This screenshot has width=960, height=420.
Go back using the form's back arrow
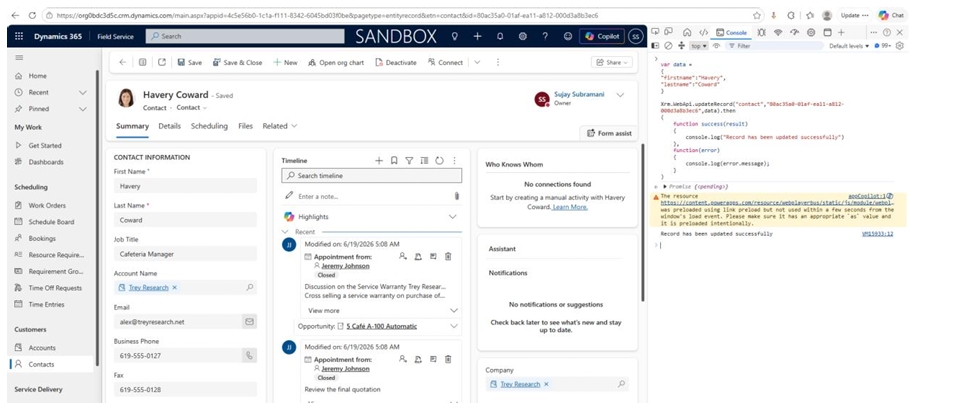(x=122, y=62)
